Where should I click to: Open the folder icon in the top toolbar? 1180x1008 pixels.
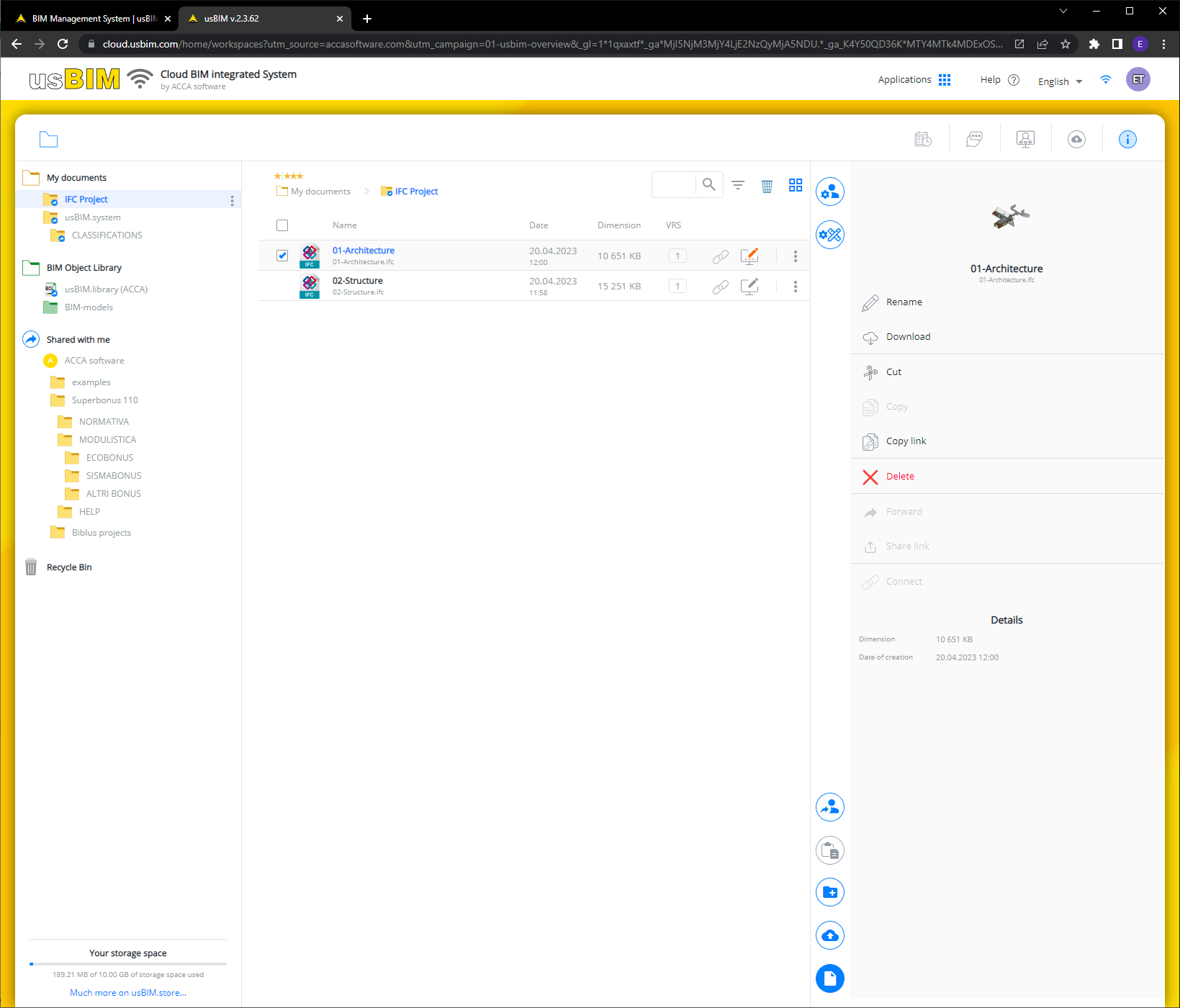48,139
